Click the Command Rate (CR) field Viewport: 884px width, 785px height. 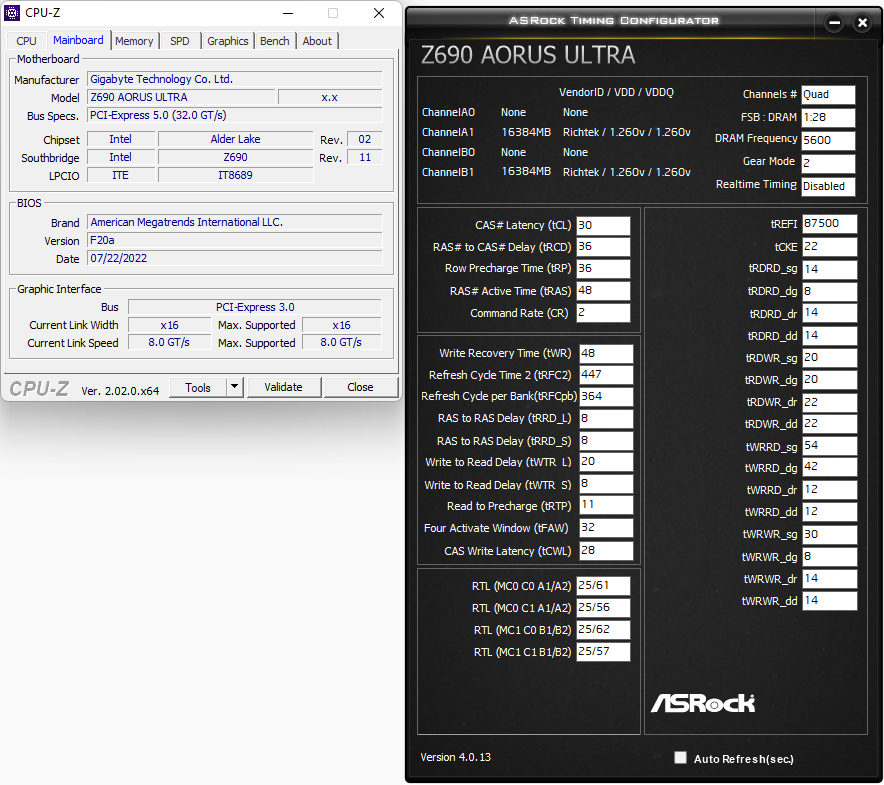tap(603, 312)
